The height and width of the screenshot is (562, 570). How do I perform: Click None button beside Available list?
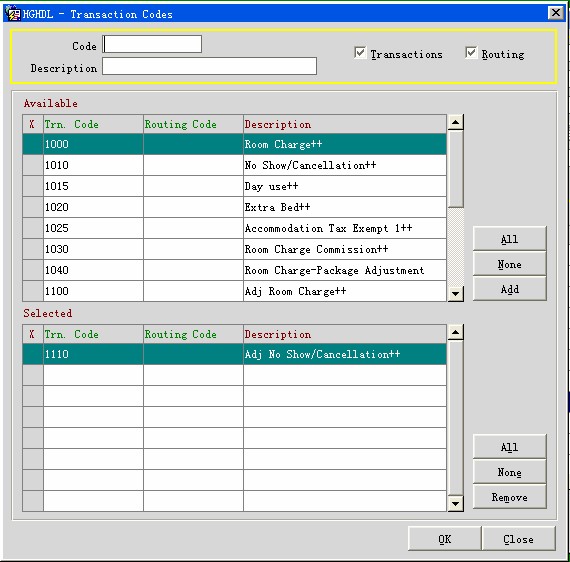(x=509, y=264)
